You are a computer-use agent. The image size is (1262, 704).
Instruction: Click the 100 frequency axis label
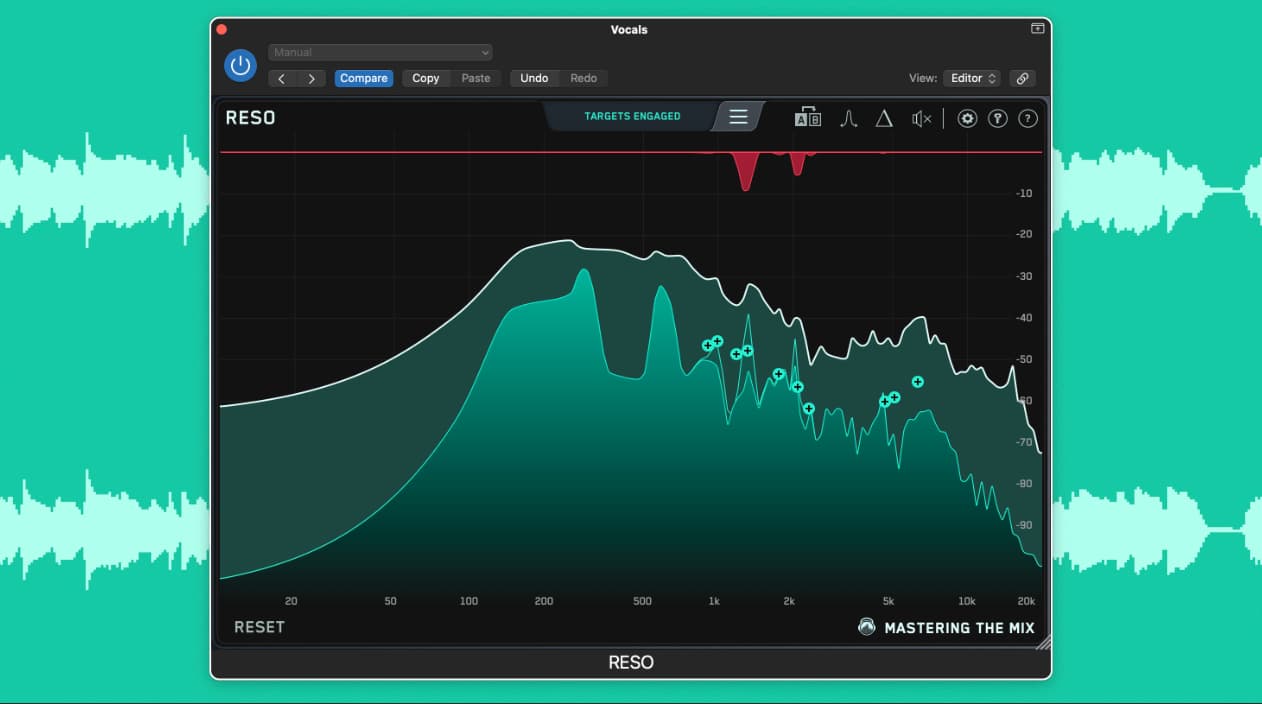(x=469, y=601)
